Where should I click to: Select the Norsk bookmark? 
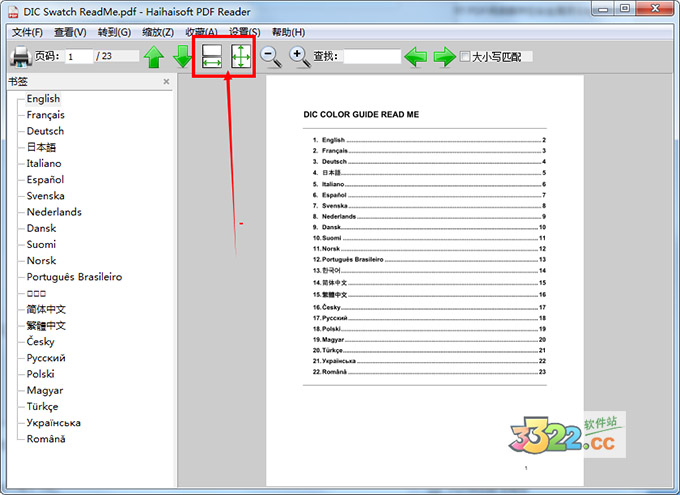coord(41,261)
